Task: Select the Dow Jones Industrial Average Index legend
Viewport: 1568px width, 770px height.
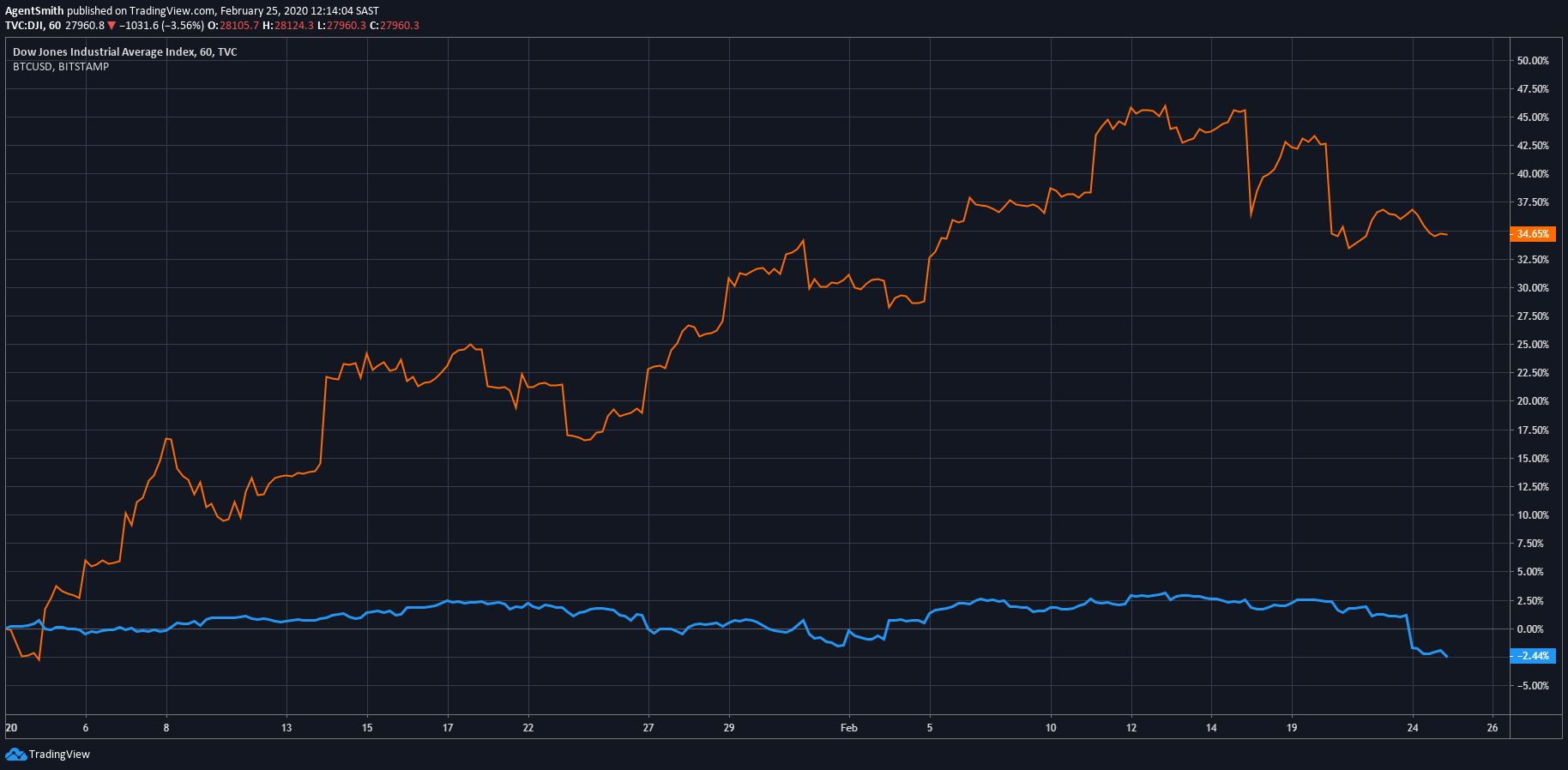Action: [125, 52]
